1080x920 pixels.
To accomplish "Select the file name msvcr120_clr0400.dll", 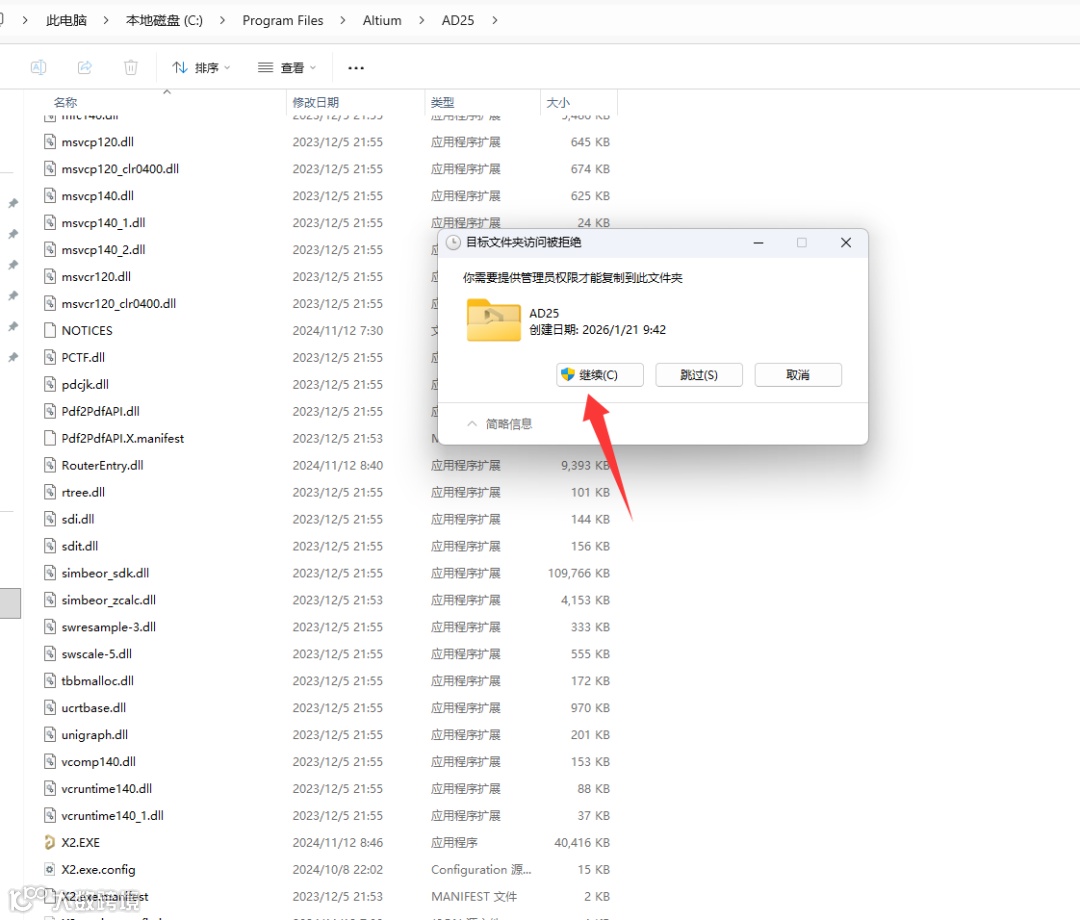I will pos(118,304).
